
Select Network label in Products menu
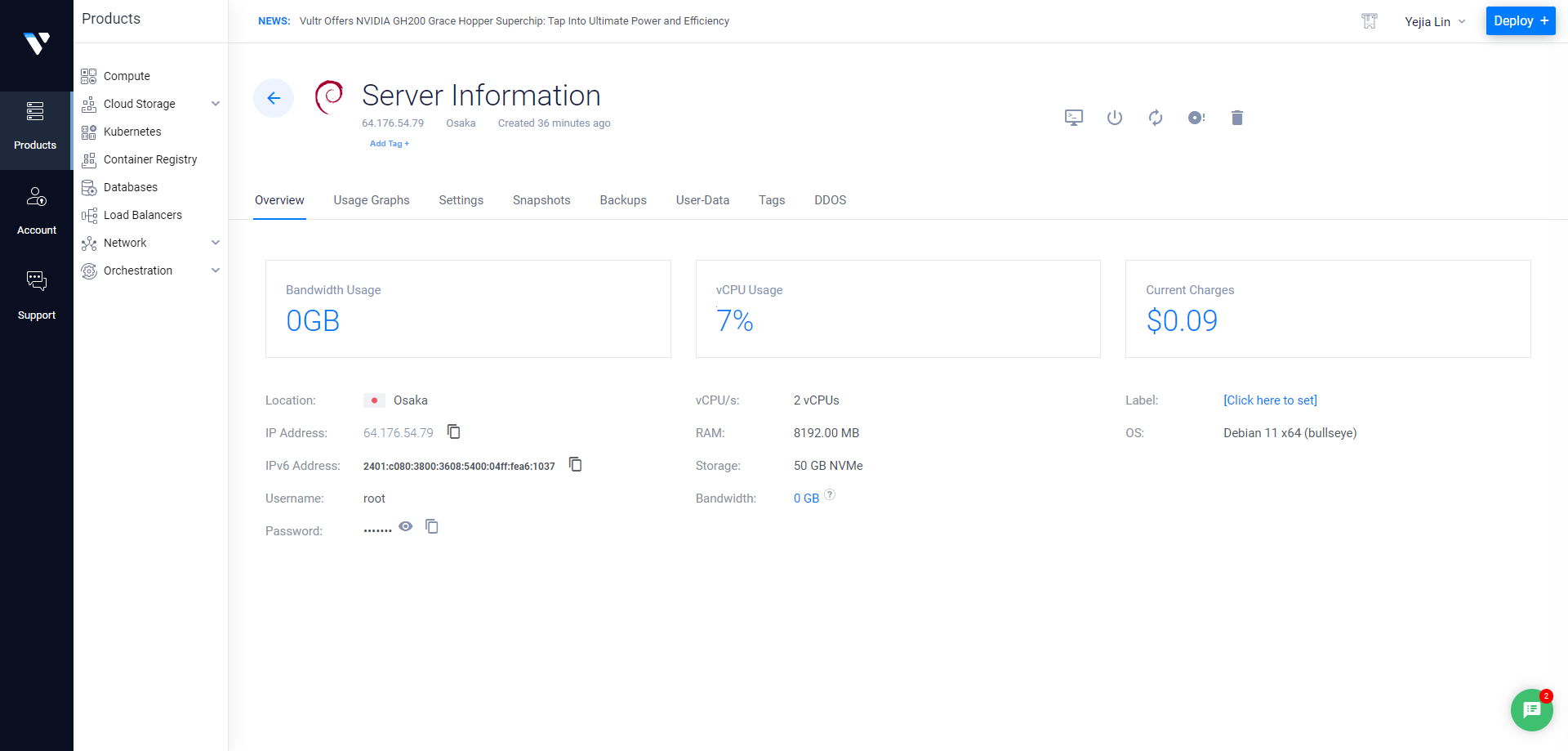click(x=125, y=243)
